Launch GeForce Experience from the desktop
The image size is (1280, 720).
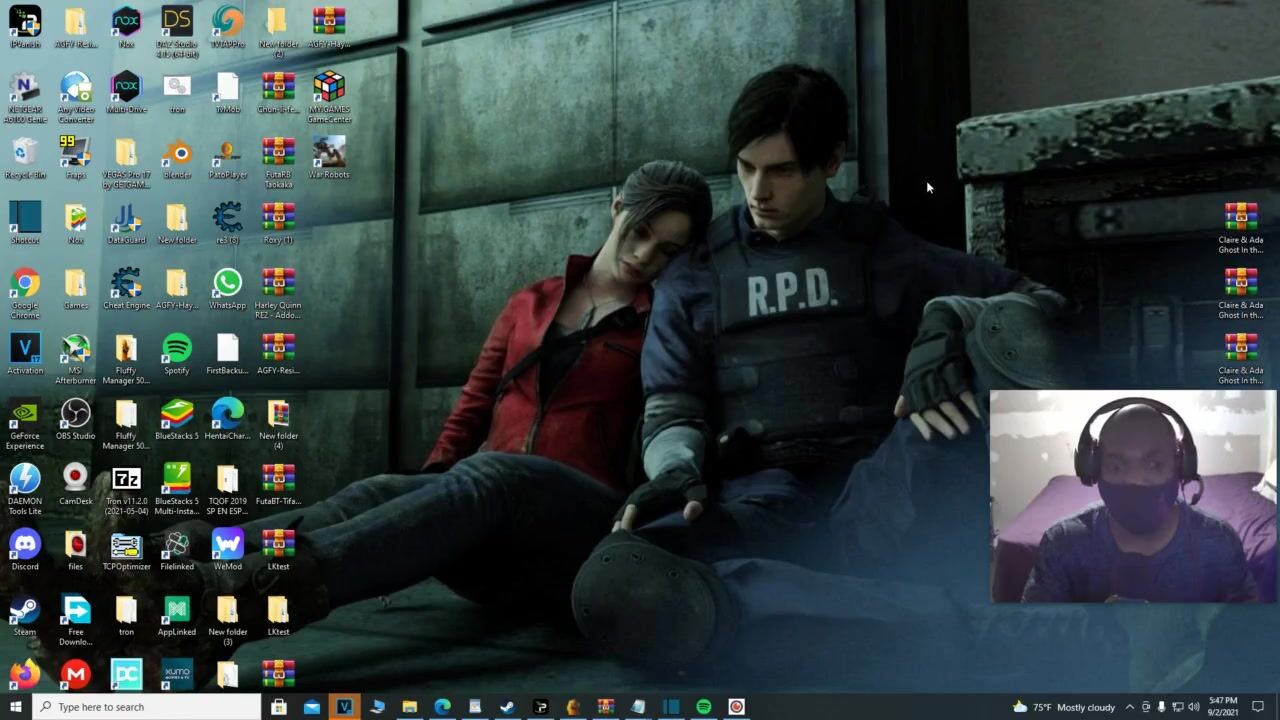(x=25, y=414)
